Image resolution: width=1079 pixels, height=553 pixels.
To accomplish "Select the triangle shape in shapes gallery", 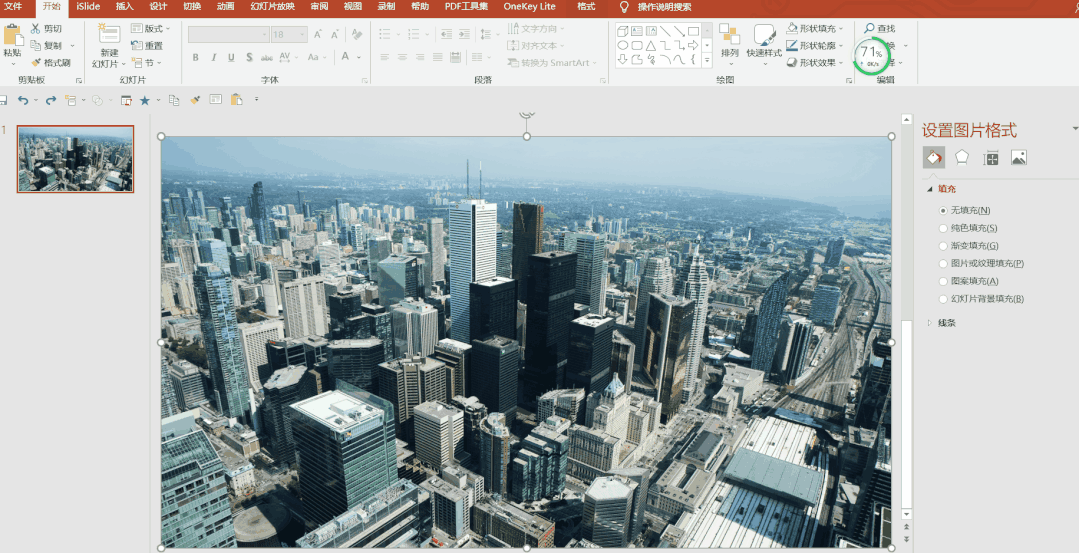I will click(x=650, y=45).
